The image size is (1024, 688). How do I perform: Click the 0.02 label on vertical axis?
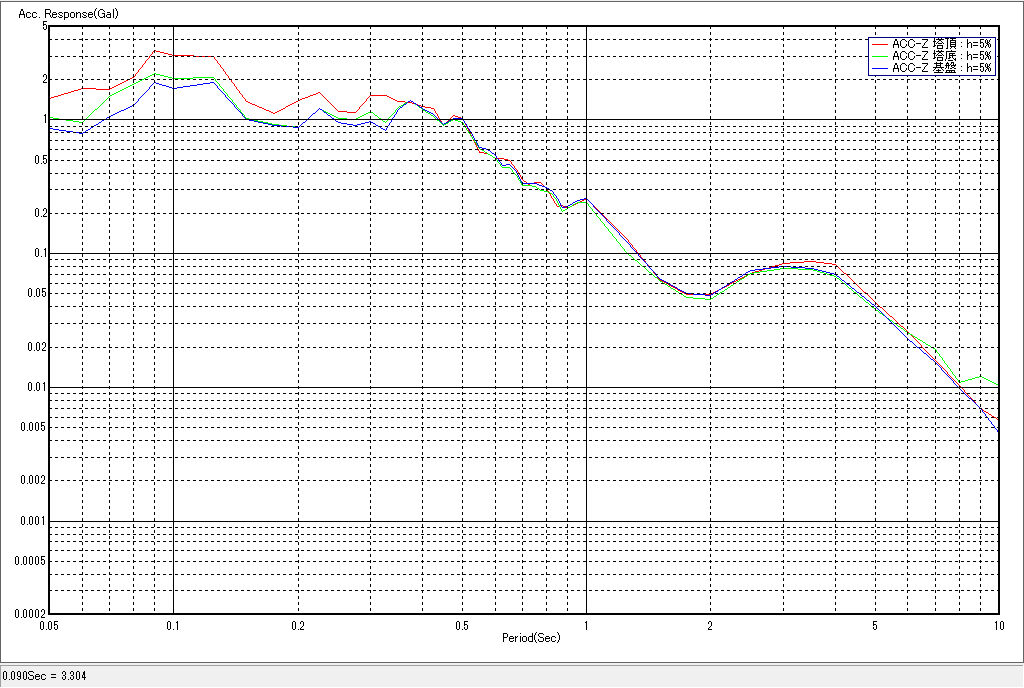tap(37, 347)
